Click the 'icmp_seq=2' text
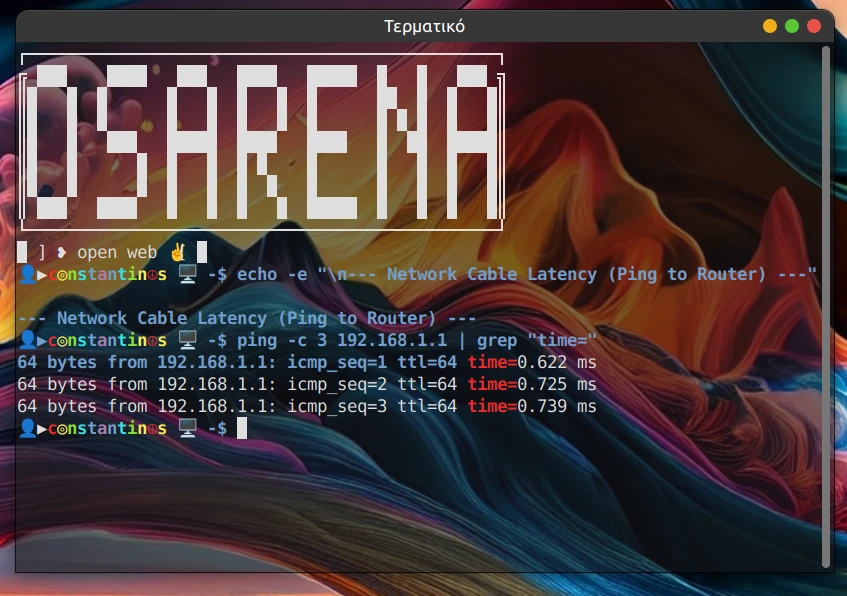The width and height of the screenshot is (847, 596). click(337, 384)
